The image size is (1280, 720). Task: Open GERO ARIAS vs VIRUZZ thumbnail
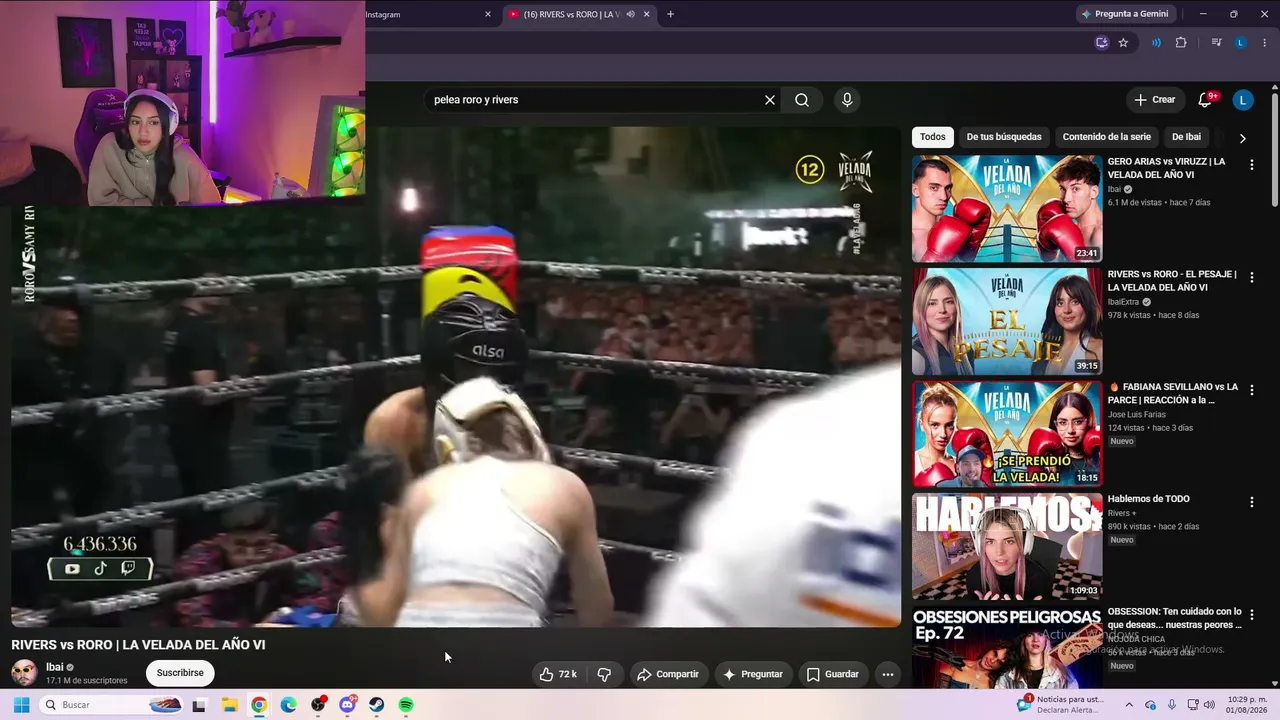tap(1007, 209)
